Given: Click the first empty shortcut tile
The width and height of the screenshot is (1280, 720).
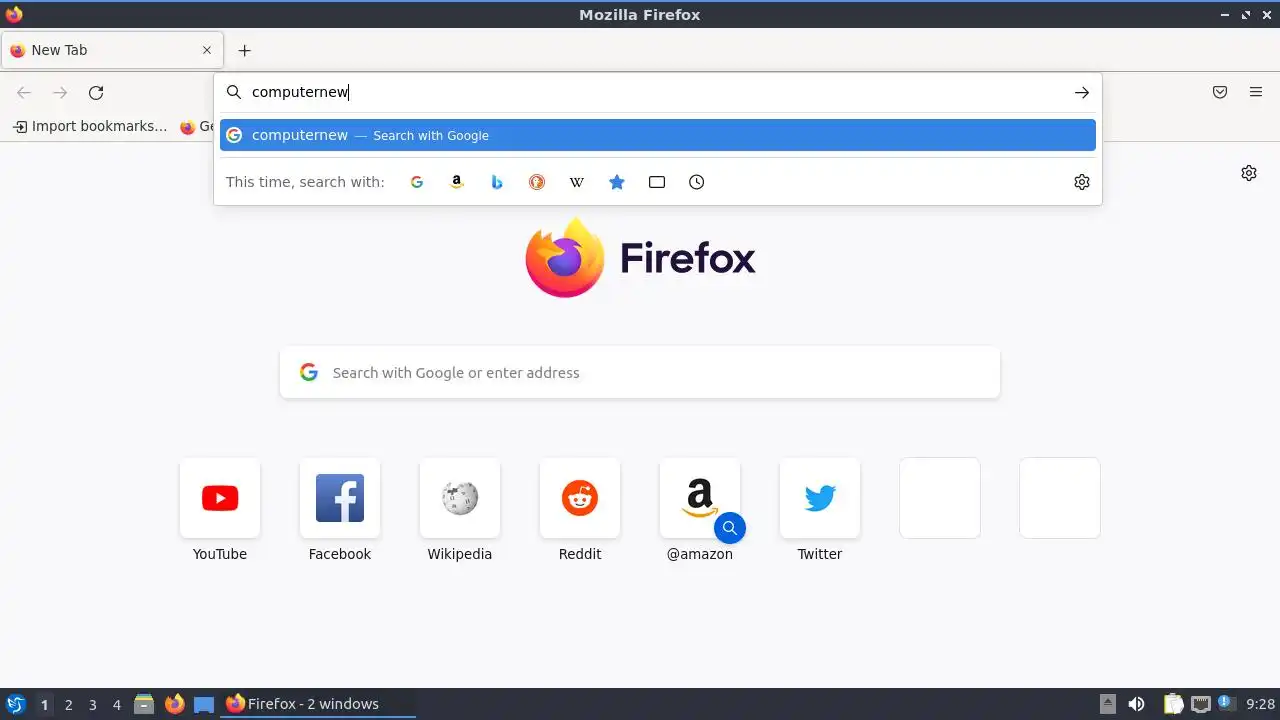Looking at the screenshot, I should (940, 498).
